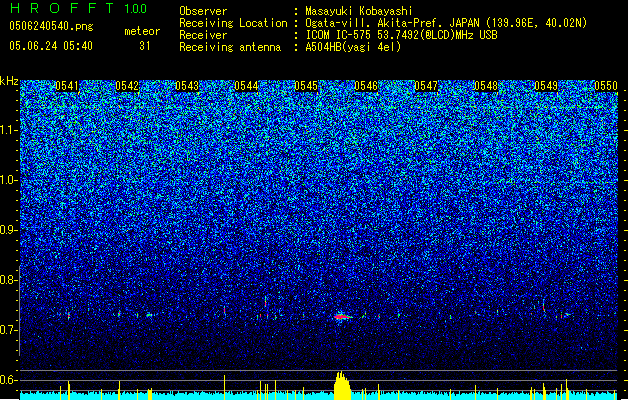
Task: Click the 0.7 kHz axis tick label
Action: [9, 330]
